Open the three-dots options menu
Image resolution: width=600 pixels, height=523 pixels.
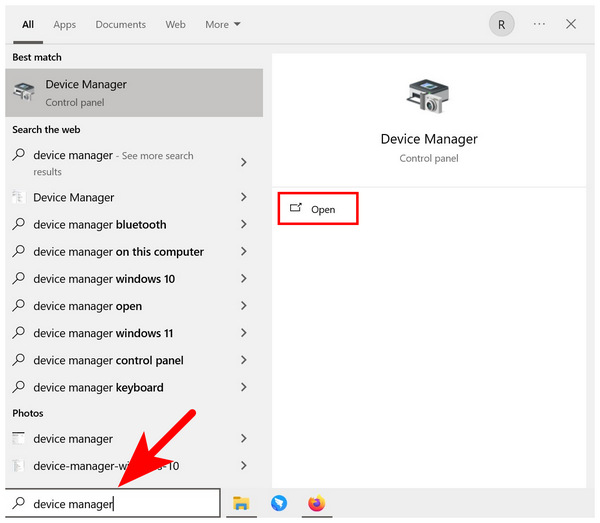[x=539, y=24]
